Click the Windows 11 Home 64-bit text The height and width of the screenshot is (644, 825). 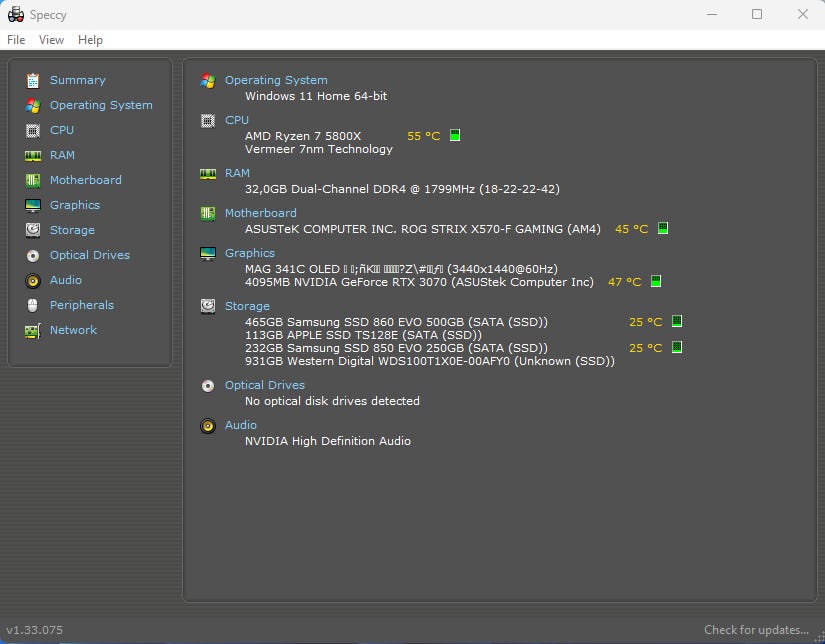316,96
